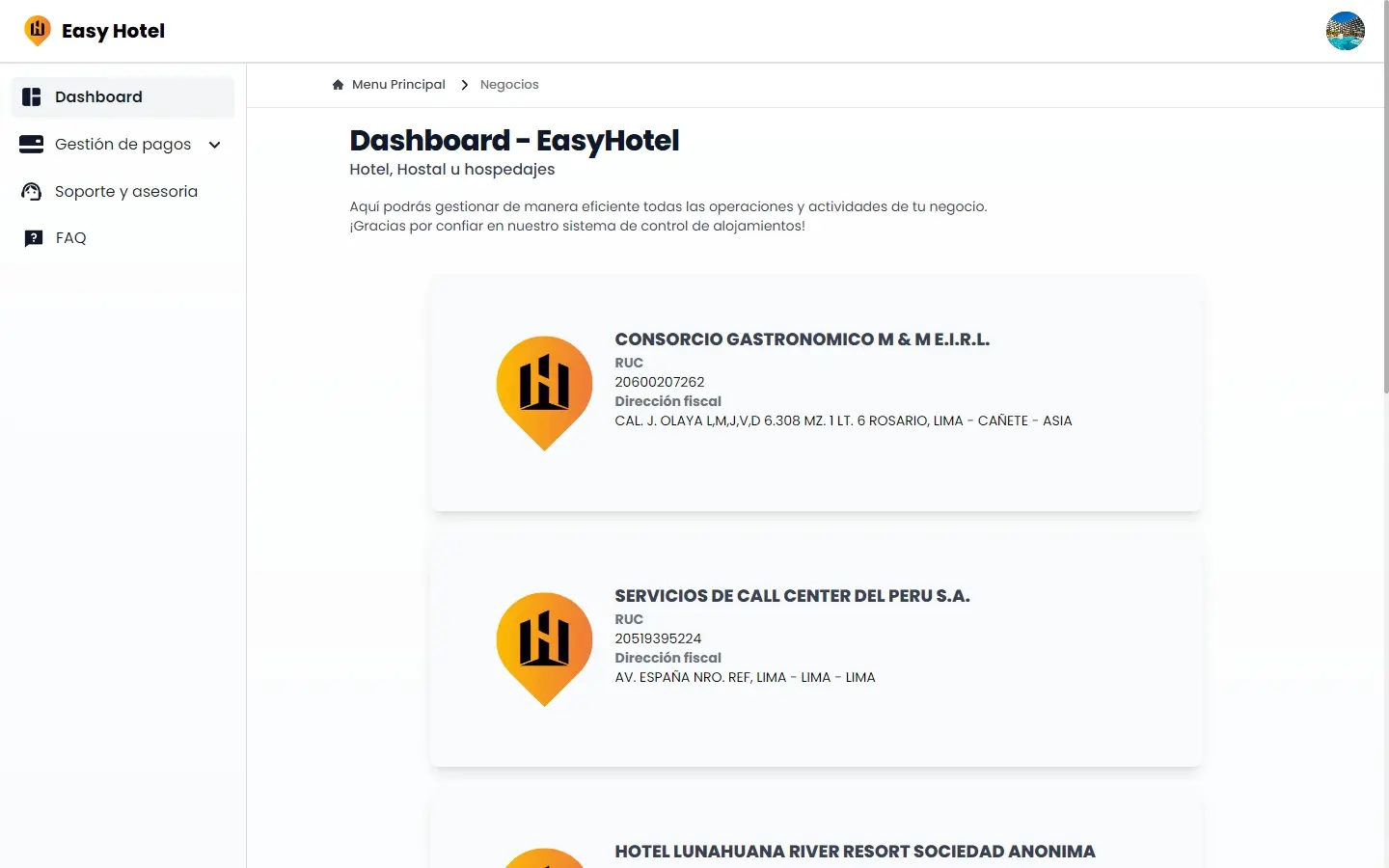Click the SERVICIOS DE CALL CENTER pin icon
The image size is (1389, 868).
[x=544, y=649]
